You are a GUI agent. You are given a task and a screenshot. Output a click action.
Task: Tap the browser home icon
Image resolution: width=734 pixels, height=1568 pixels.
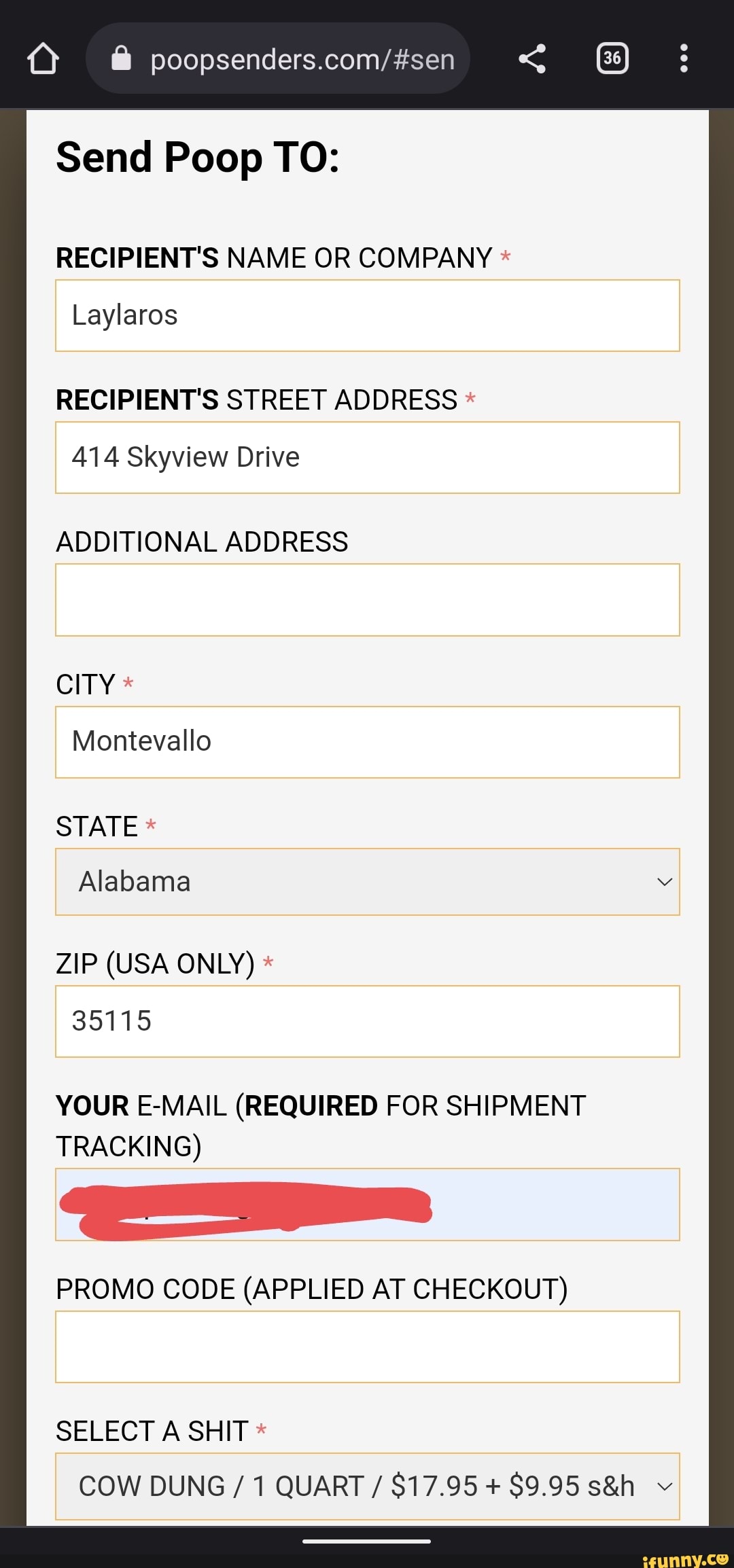coord(43,58)
